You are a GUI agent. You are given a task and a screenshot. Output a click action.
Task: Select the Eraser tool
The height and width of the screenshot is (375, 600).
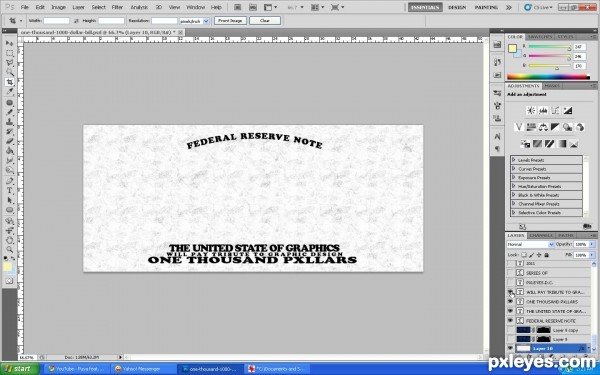point(10,141)
